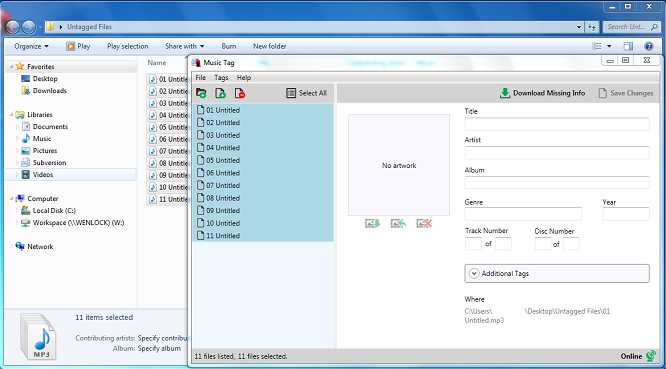Toggle the Explorer preview pane
This screenshot has width=666, height=369.
click(628, 46)
